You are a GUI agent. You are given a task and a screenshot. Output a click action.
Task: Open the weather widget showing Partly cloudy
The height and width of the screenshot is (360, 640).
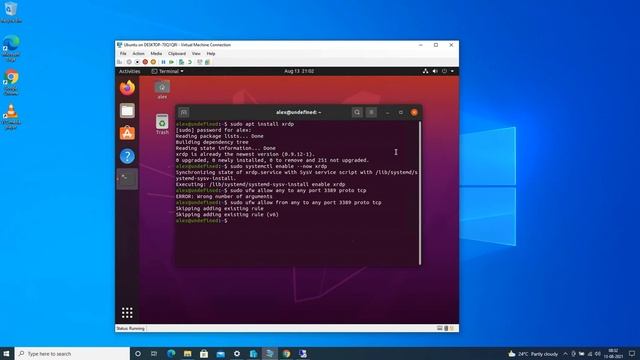533,354
